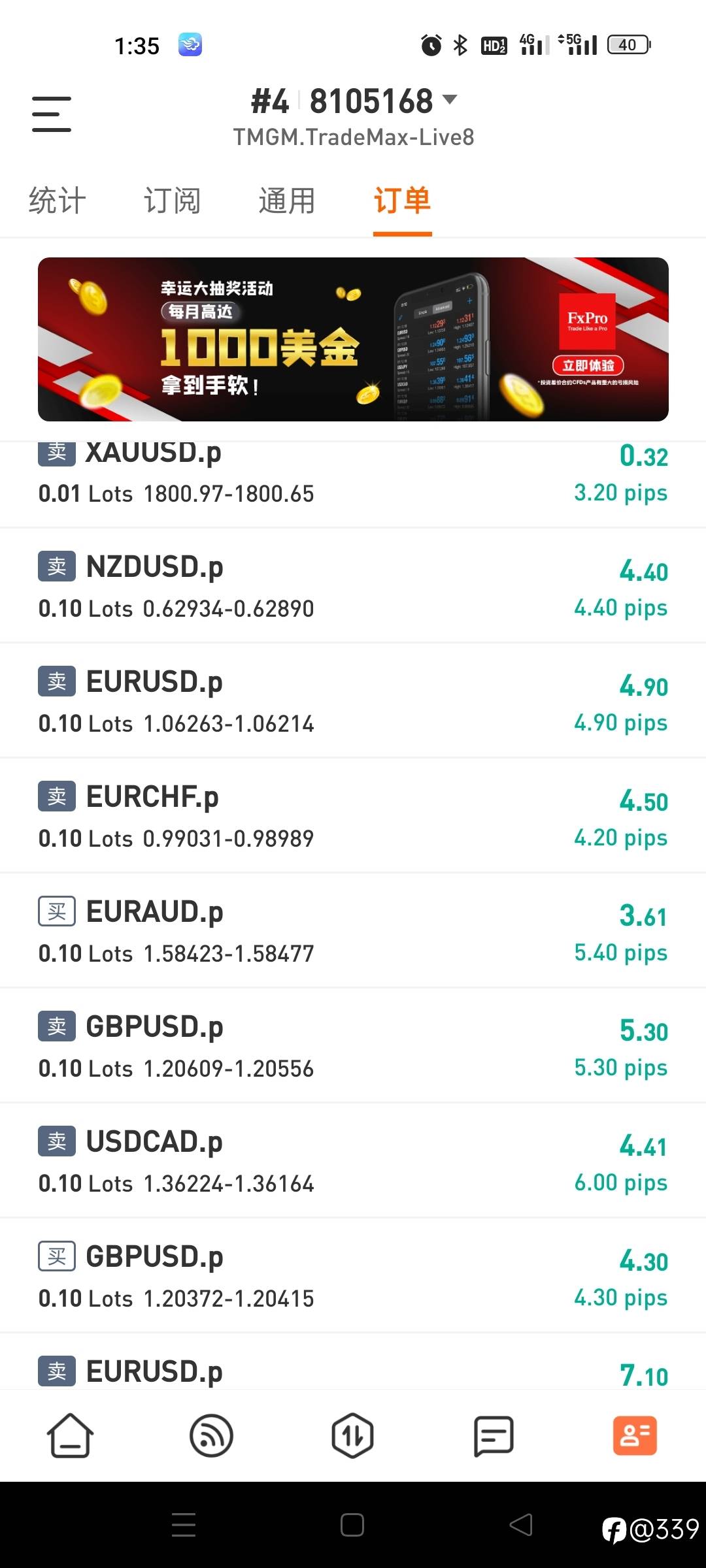Tap the USDCAD.p sell order entry
The width and height of the screenshot is (706, 1568).
click(353, 1161)
